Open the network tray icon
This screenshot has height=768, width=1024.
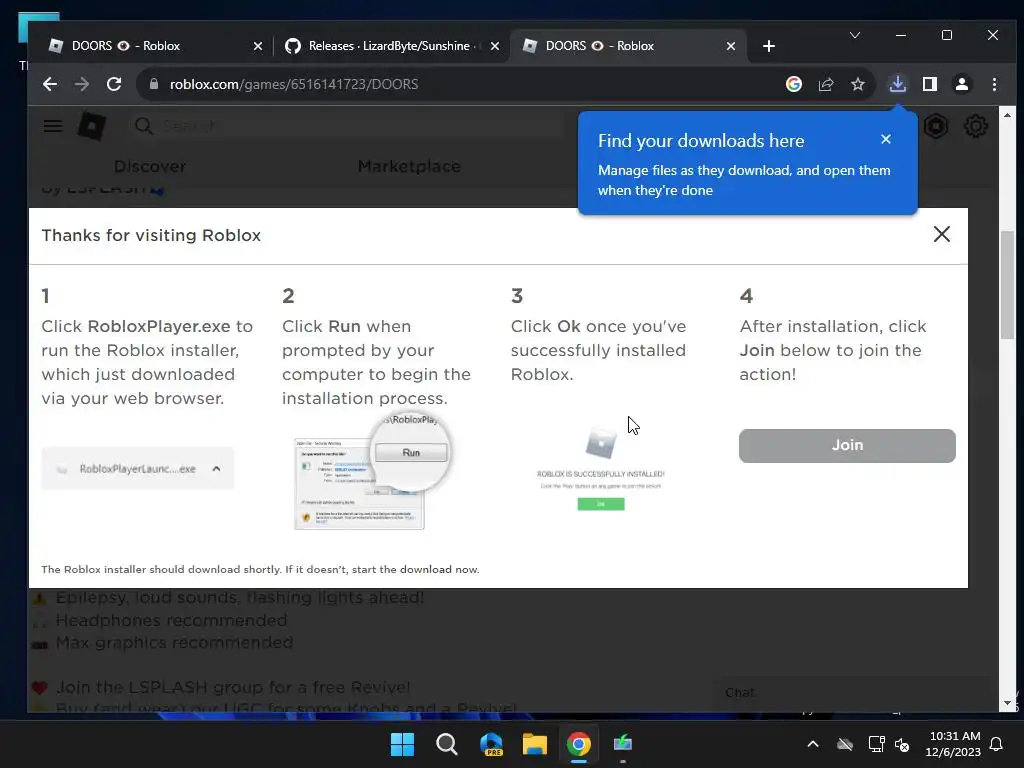click(x=876, y=744)
